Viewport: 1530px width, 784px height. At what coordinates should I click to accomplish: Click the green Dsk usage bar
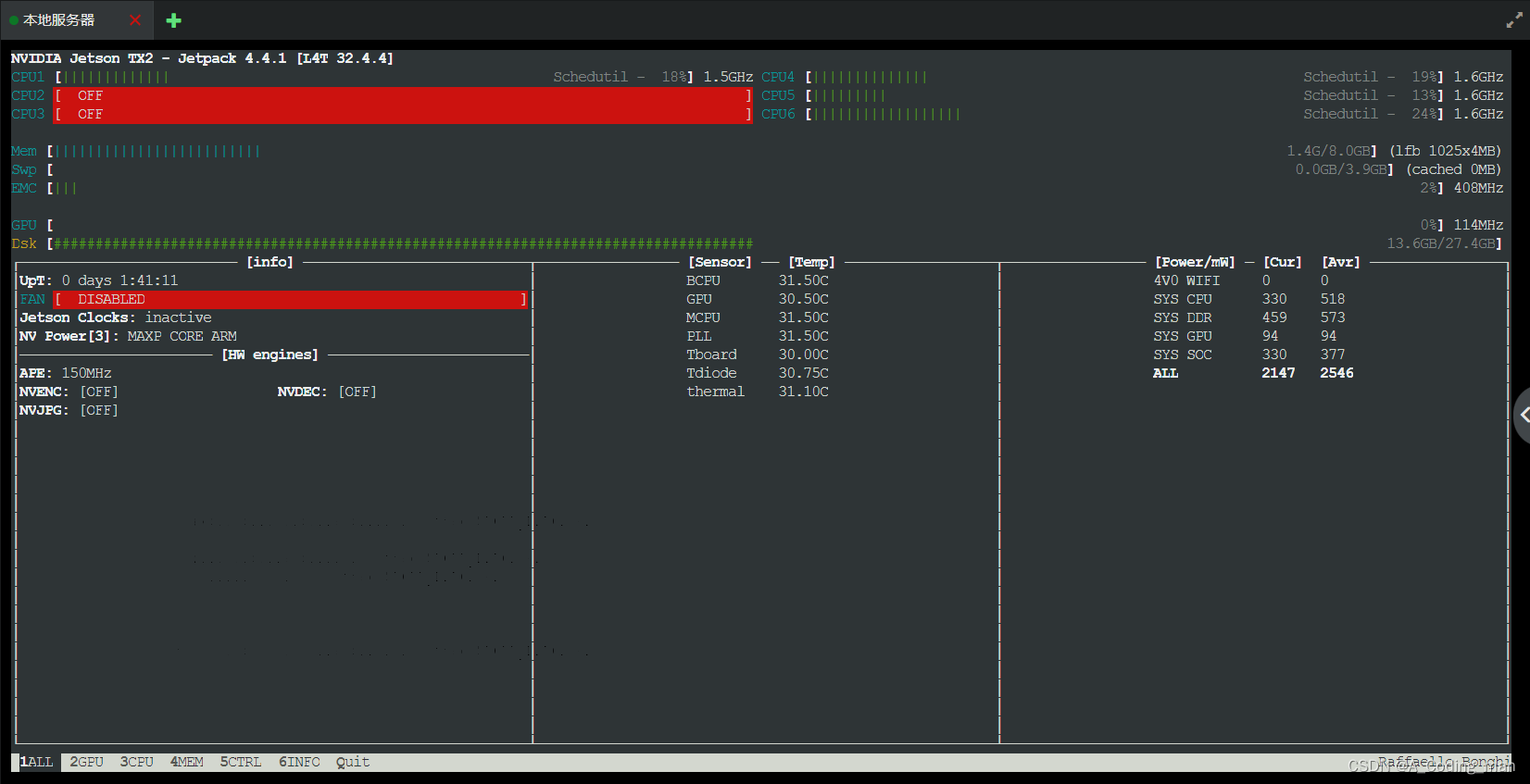(403, 243)
